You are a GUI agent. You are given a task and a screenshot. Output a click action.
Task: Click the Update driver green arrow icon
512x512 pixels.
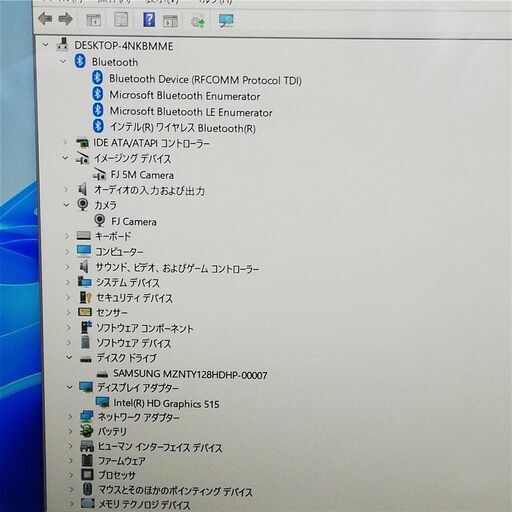pyautogui.click(x=198, y=22)
